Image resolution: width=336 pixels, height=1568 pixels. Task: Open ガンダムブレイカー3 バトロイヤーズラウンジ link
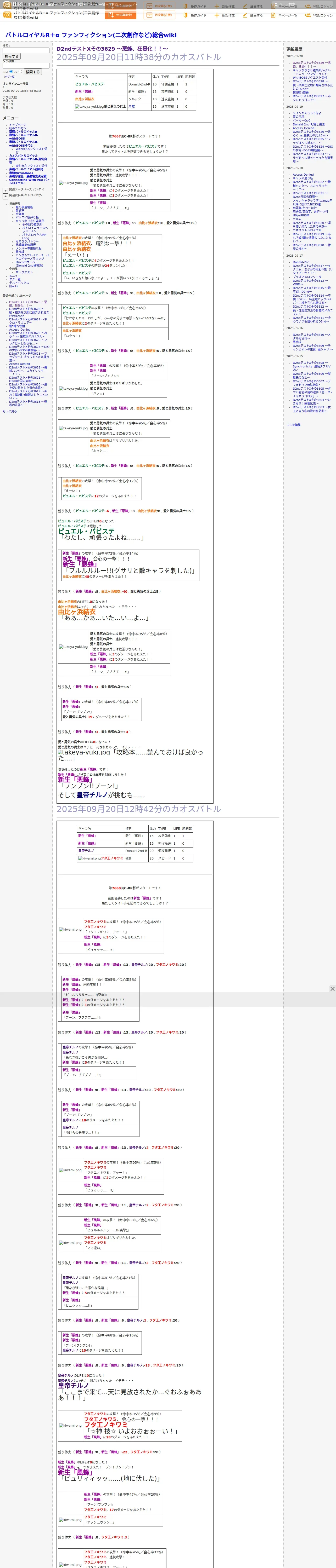click(32, 257)
